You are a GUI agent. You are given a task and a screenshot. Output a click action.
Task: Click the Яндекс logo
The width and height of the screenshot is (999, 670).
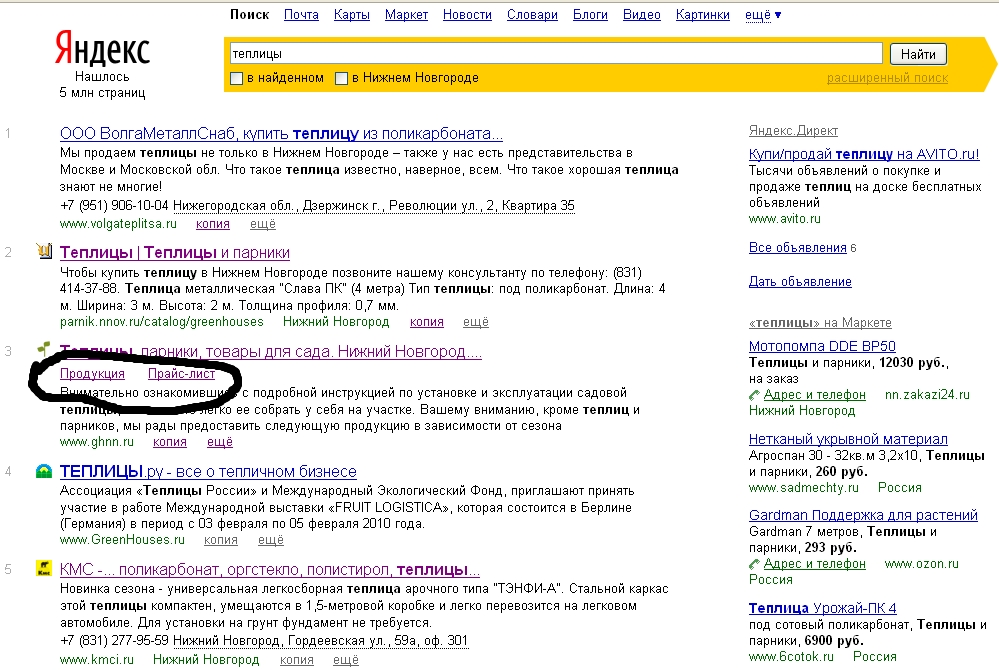pyautogui.click(x=103, y=49)
